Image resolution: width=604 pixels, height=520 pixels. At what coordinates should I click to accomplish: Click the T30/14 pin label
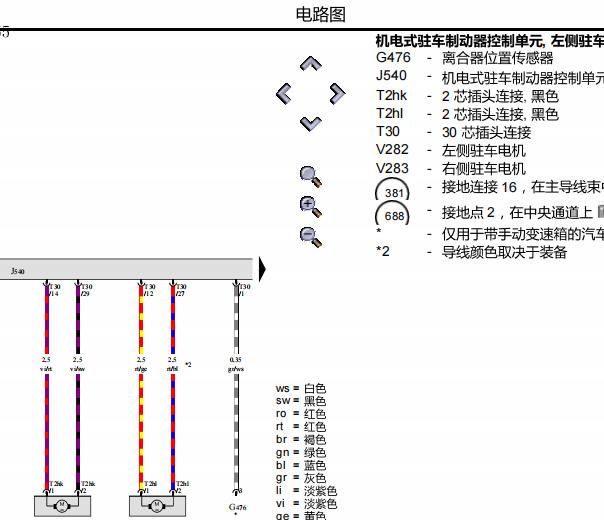pyautogui.click(x=54, y=290)
